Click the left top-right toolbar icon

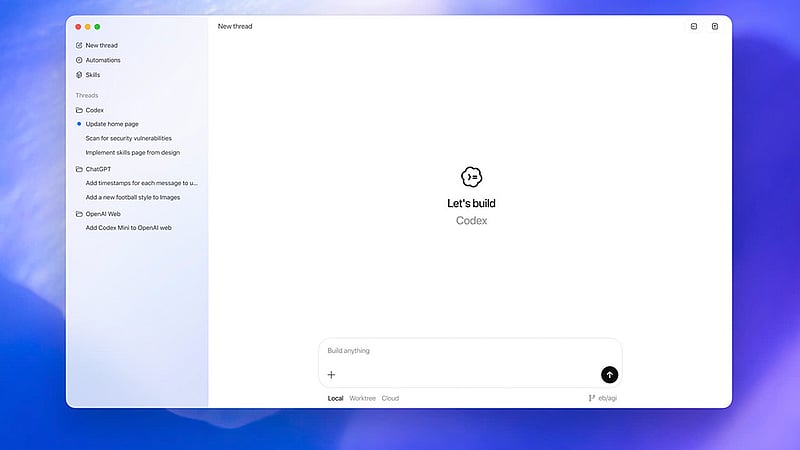coord(694,27)
